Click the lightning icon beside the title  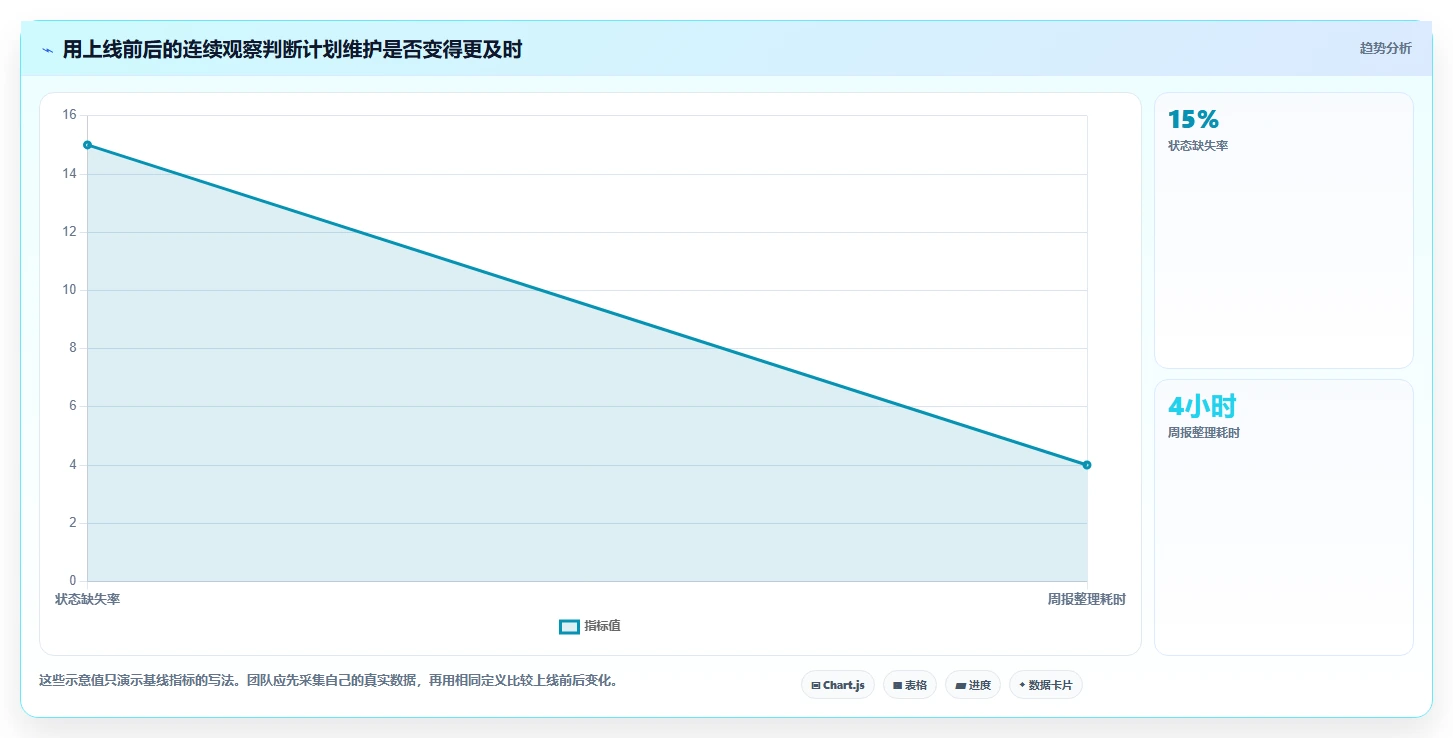tap(47, 50)
